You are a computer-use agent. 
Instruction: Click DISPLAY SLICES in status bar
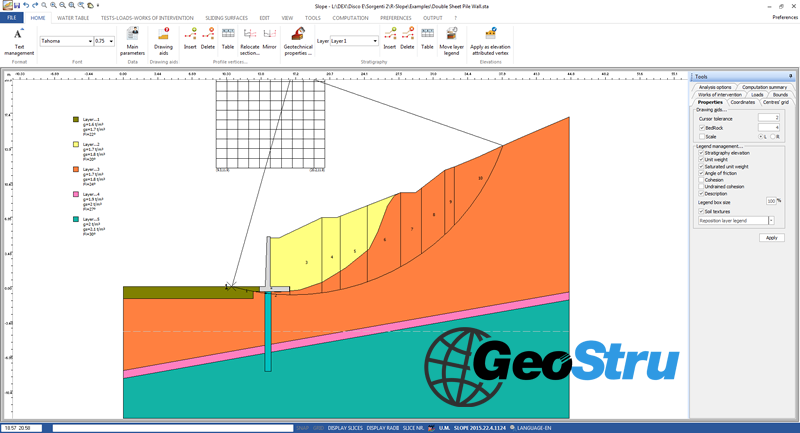[345, 428]
